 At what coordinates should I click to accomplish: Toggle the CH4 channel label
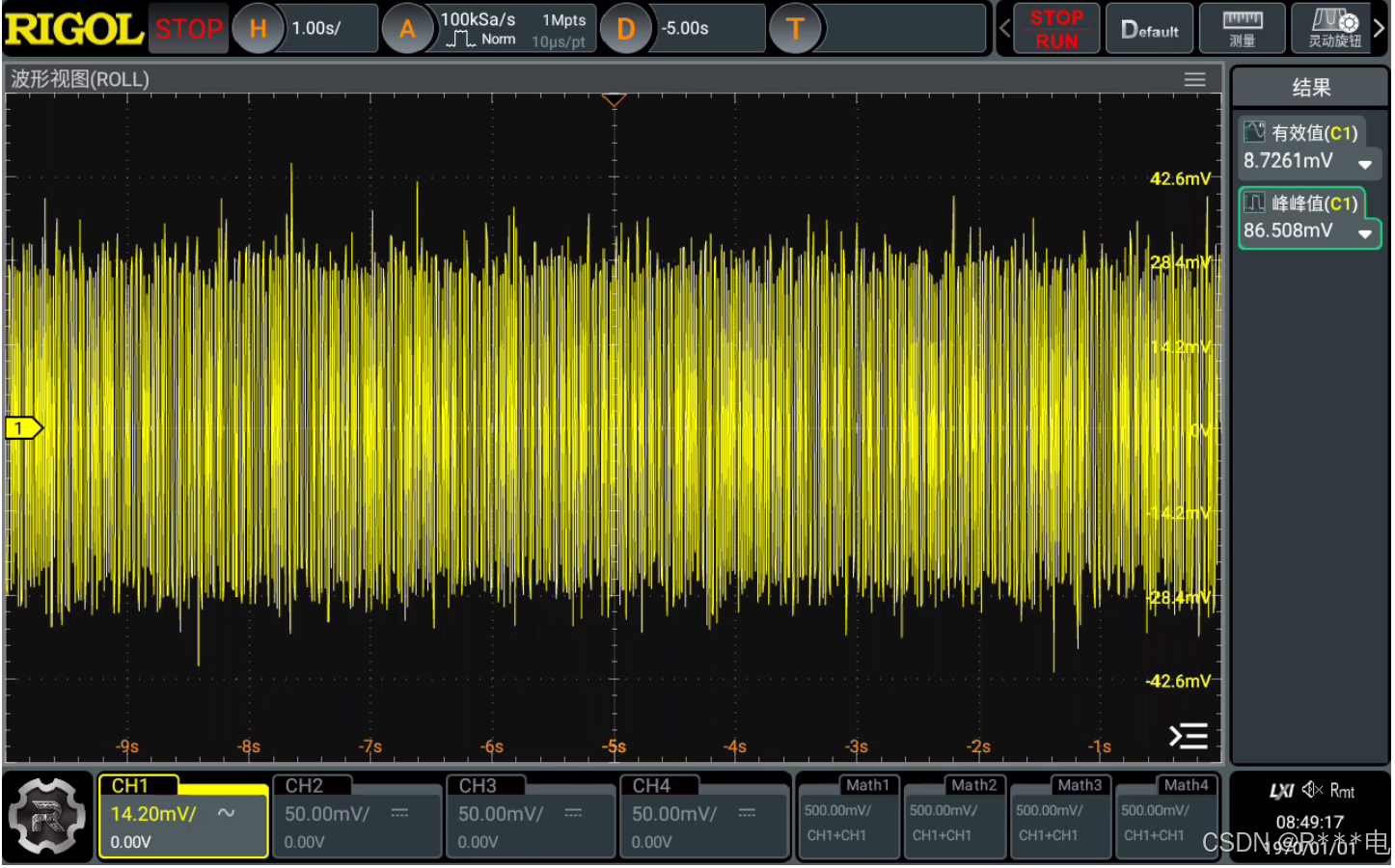click(651, 786)
